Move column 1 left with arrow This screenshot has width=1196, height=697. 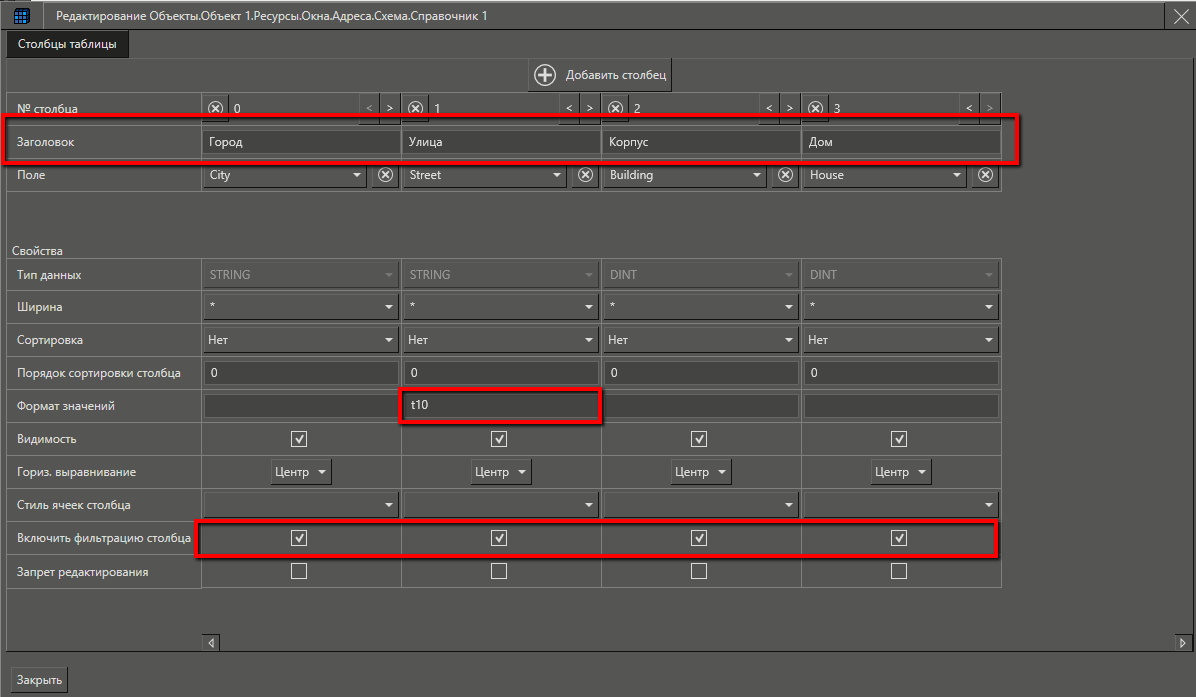(x=569, y=108)
